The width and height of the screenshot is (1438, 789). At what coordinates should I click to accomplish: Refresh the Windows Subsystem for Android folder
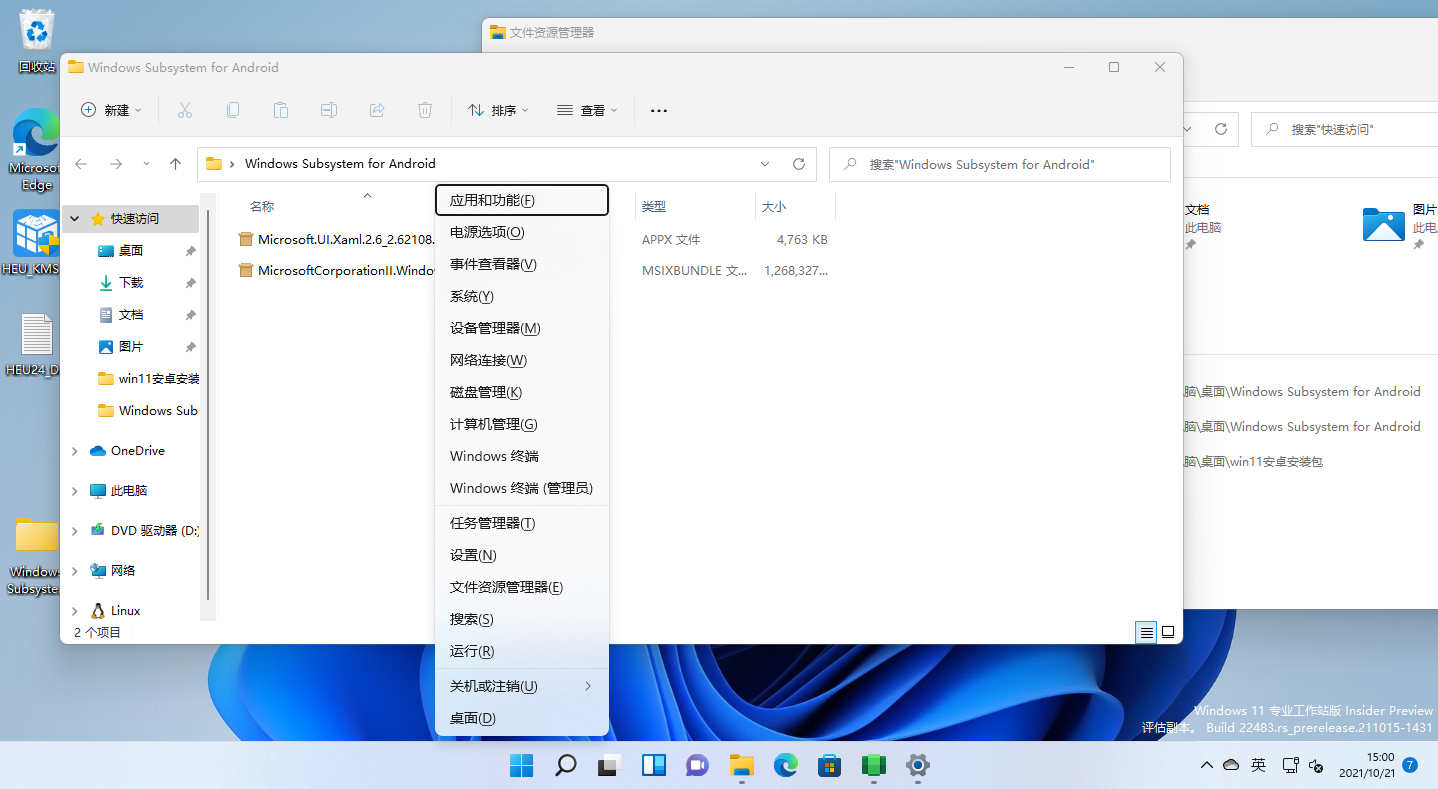tap(799, 164)
